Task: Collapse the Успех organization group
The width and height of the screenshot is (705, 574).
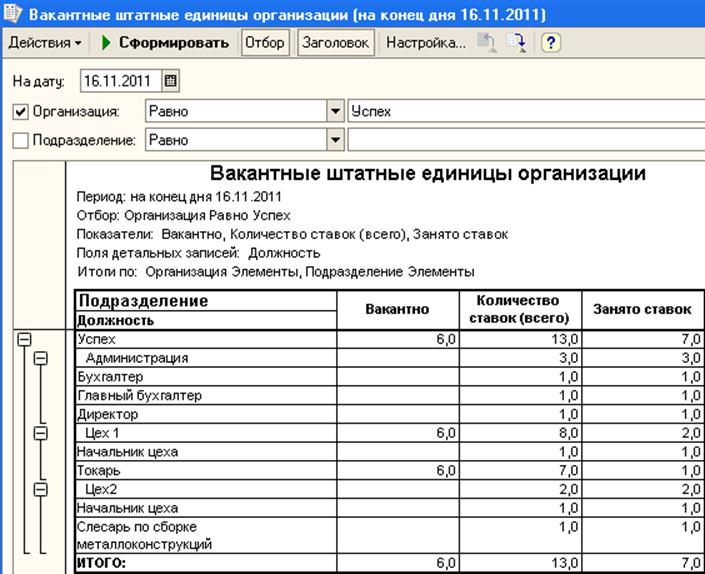Action: [x=24, y=339]
